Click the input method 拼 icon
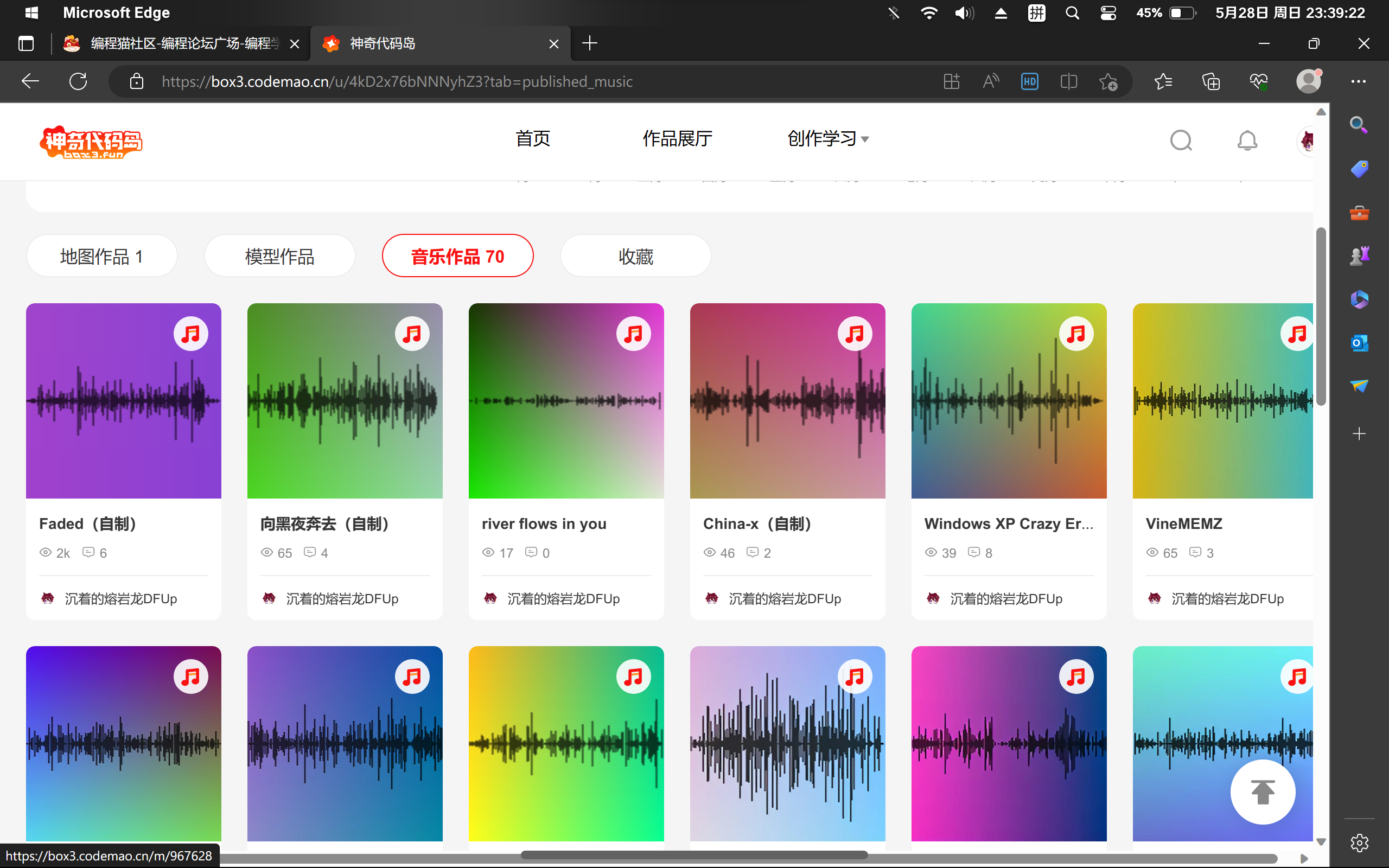 click(x=1036, y=12)
